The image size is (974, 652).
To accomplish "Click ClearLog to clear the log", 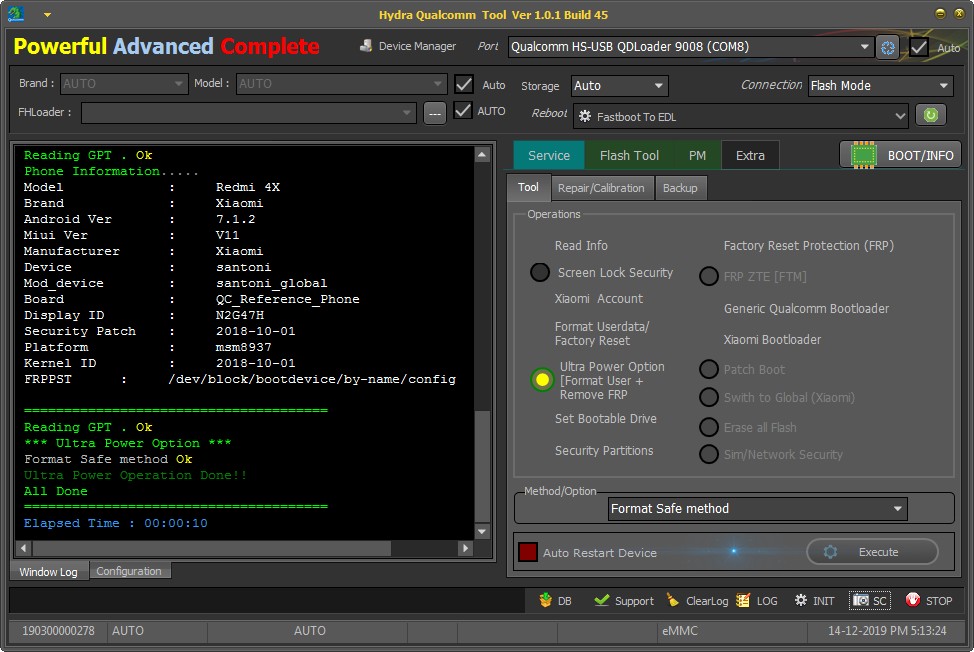I will [x=696, y=600].
